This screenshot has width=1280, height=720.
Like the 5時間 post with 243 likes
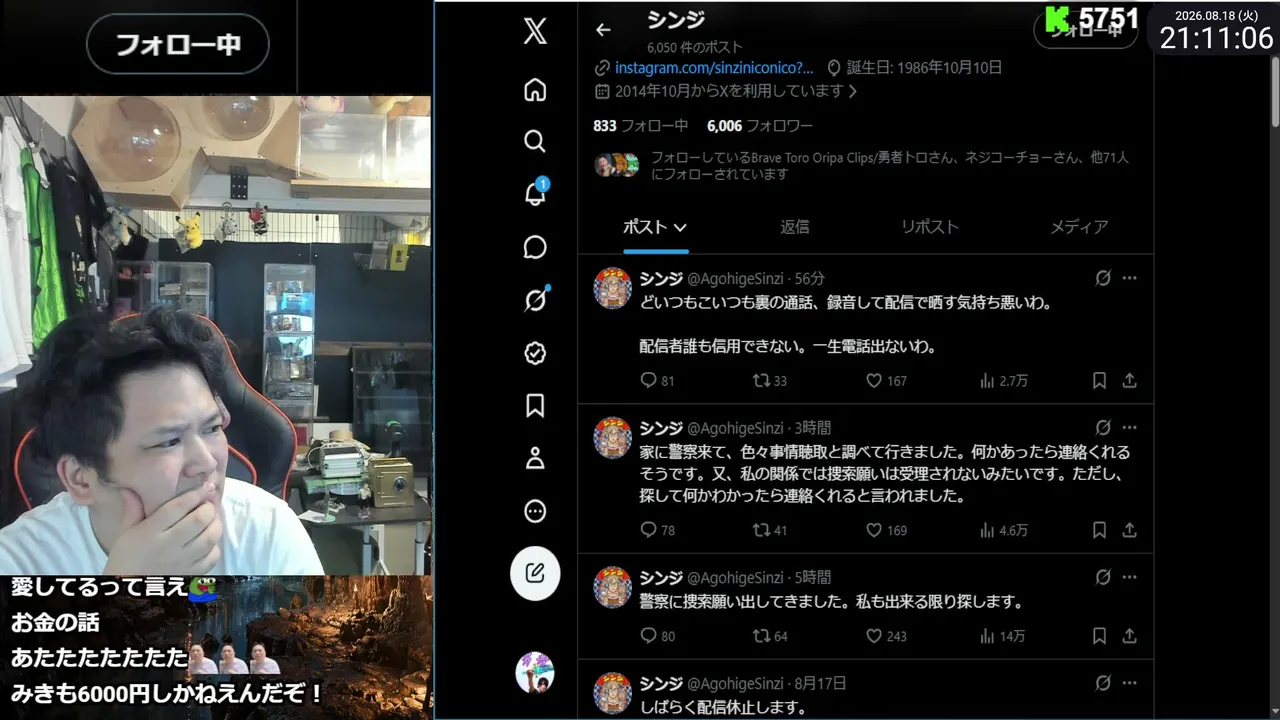point(886,636)
